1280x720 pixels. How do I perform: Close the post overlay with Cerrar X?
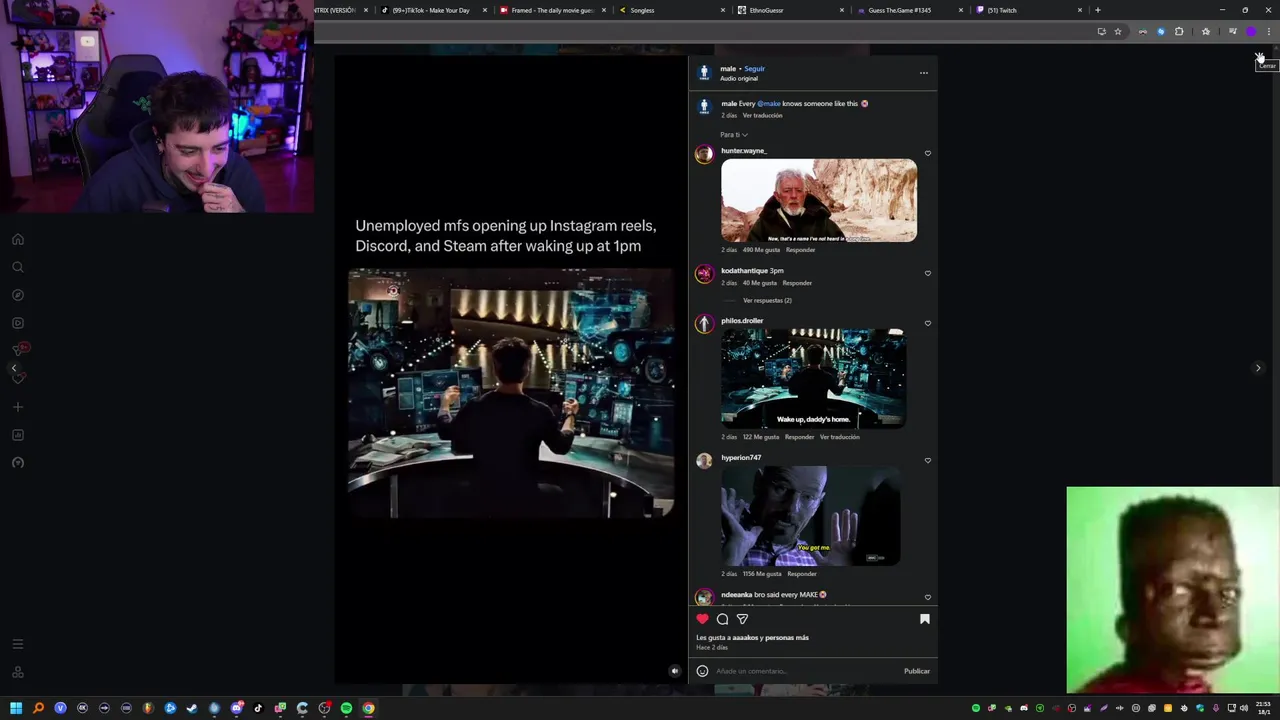click(1260, 58)
